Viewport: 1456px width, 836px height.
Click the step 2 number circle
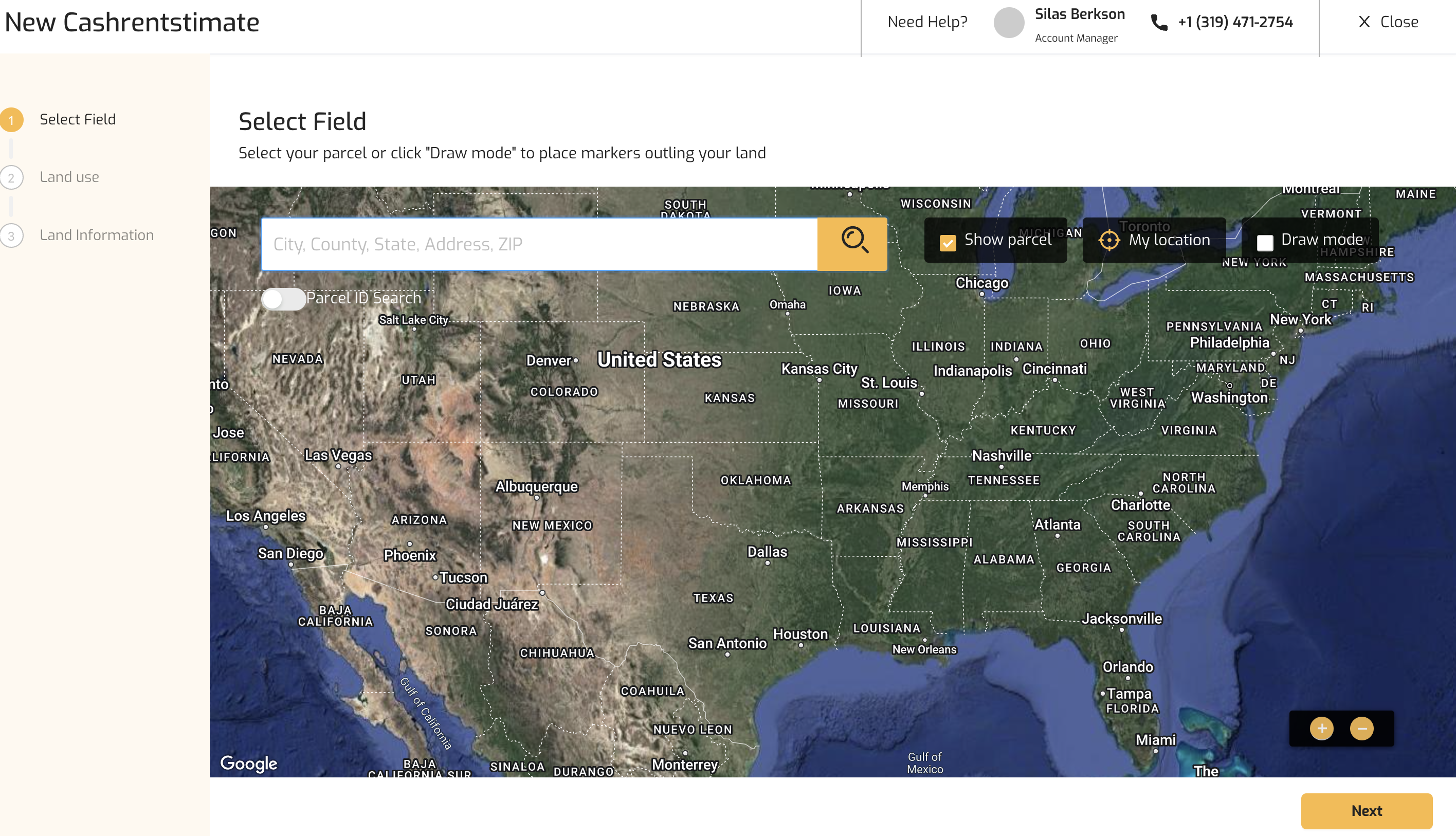click(11, 177)
